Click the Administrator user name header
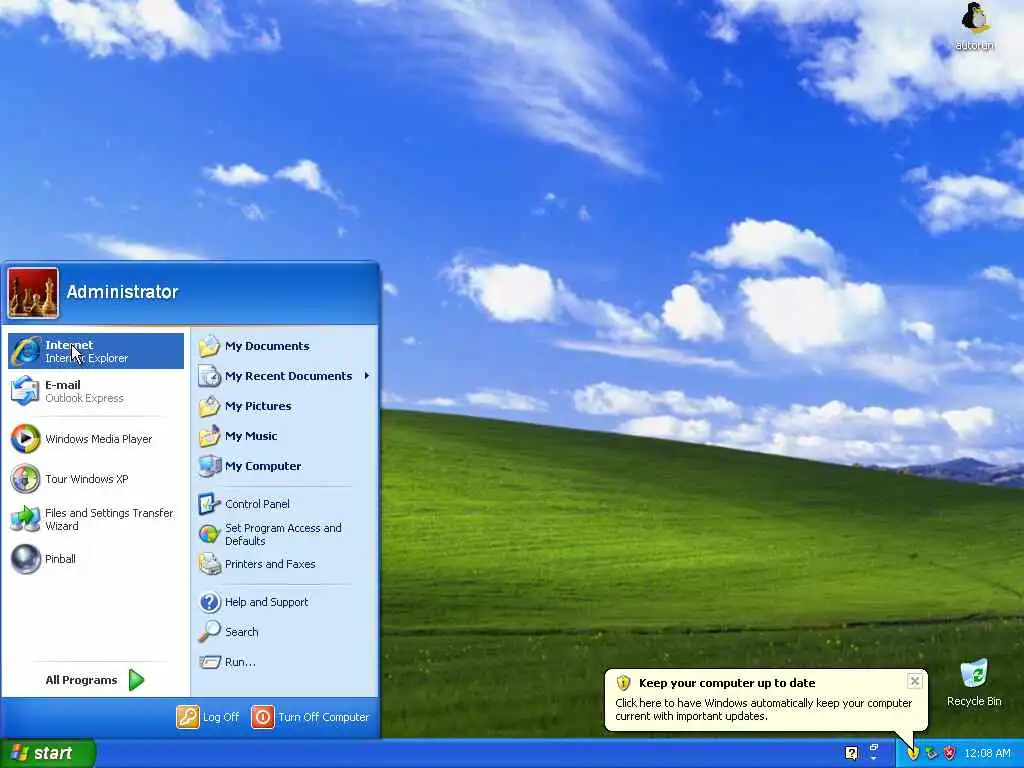This screenshot has width=1024, height=768. coord(122,292)
